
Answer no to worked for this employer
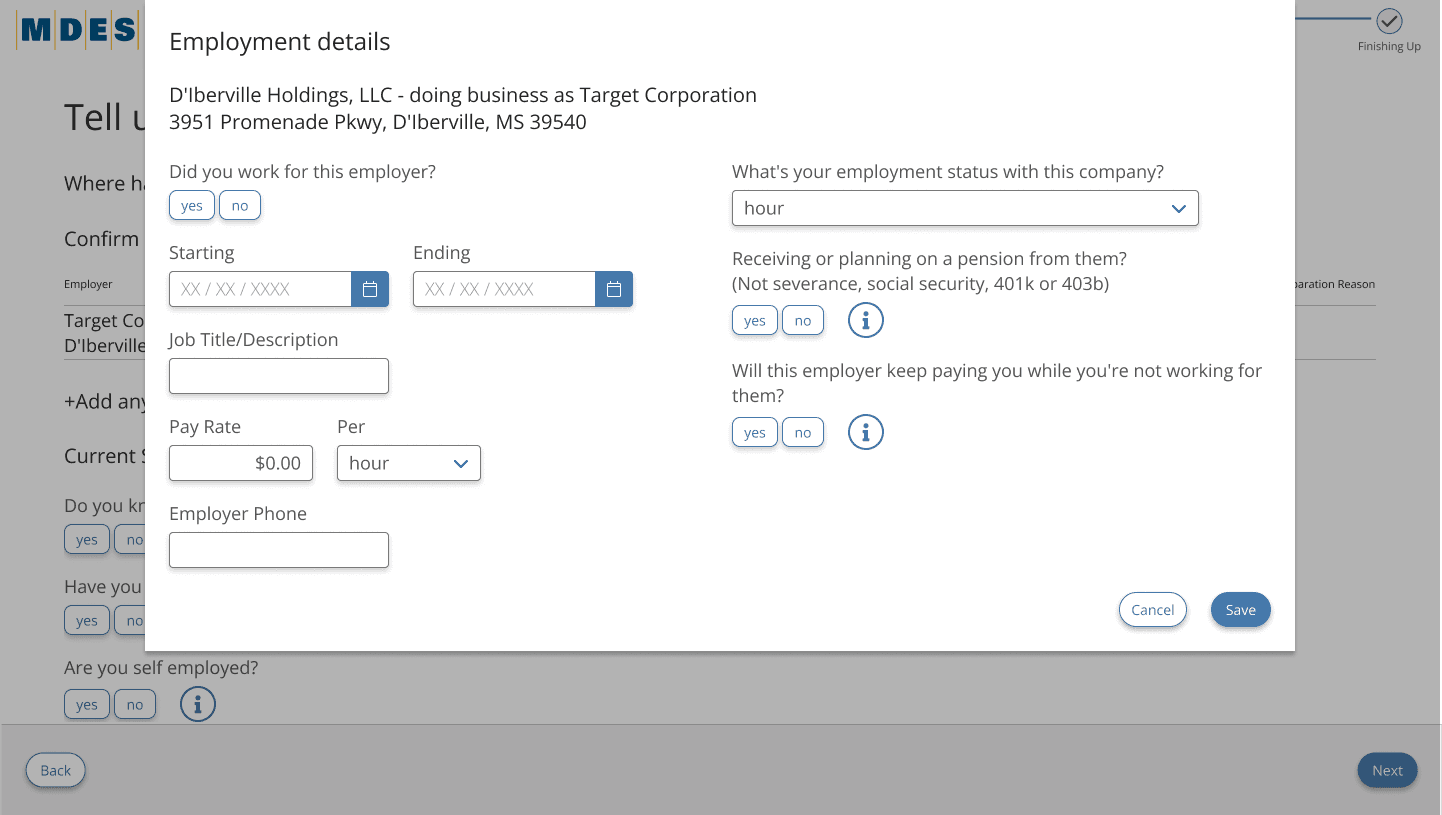tap(240, 206)
